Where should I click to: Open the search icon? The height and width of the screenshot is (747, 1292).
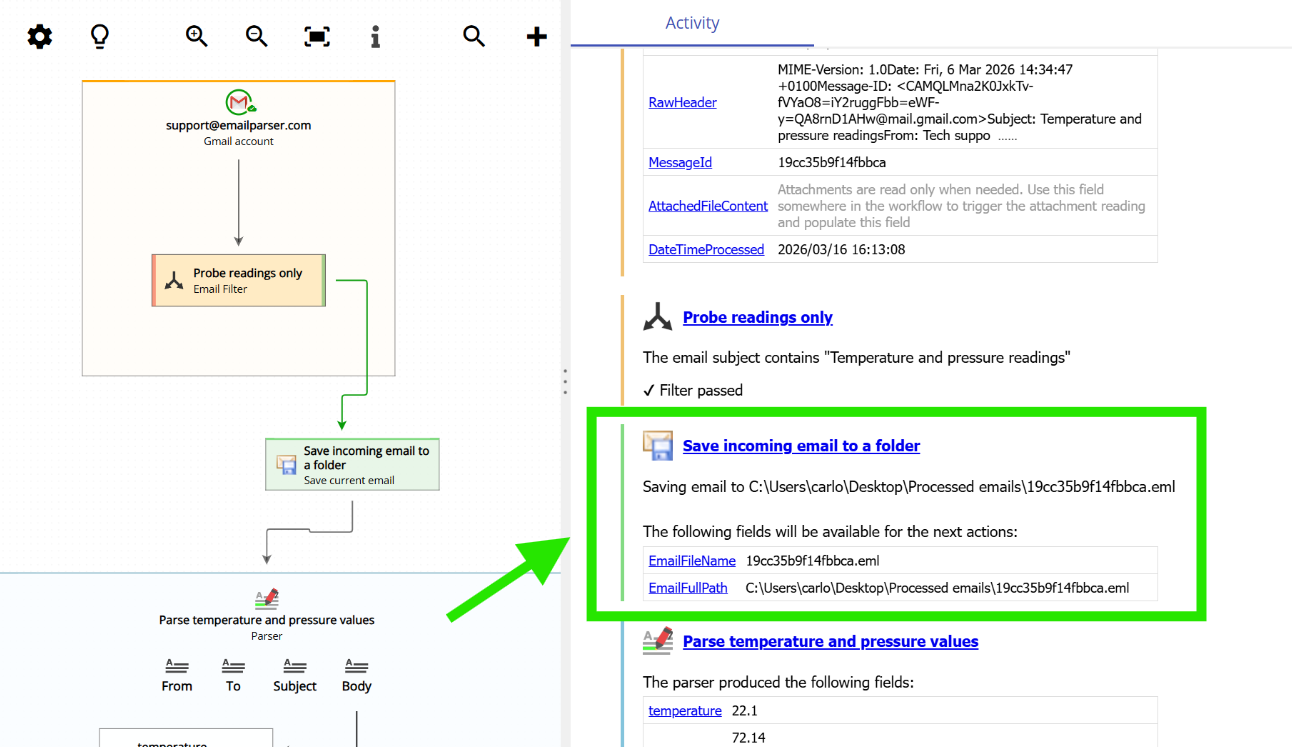pyautogui.click(x=473, y=36)
